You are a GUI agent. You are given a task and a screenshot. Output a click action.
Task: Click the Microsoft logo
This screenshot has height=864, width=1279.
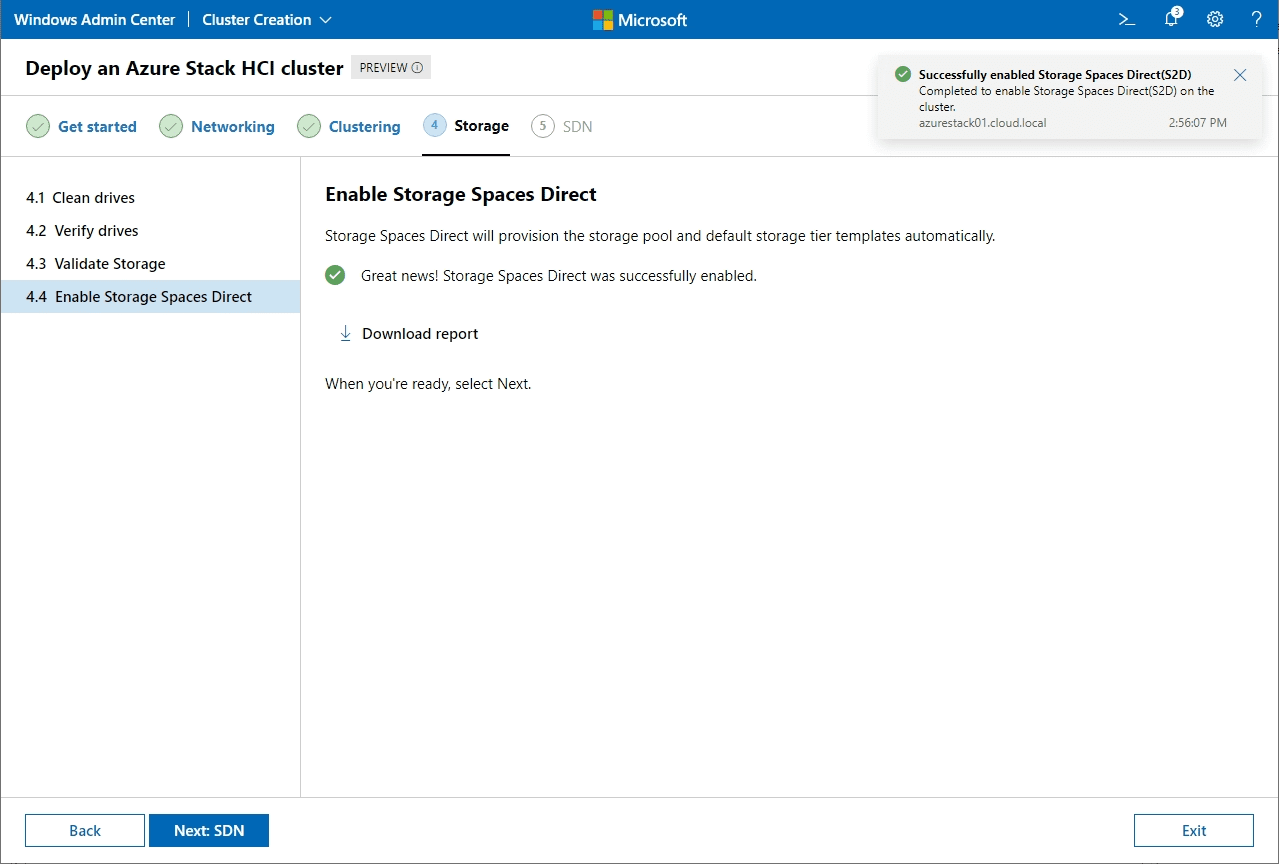click(639, 20)
